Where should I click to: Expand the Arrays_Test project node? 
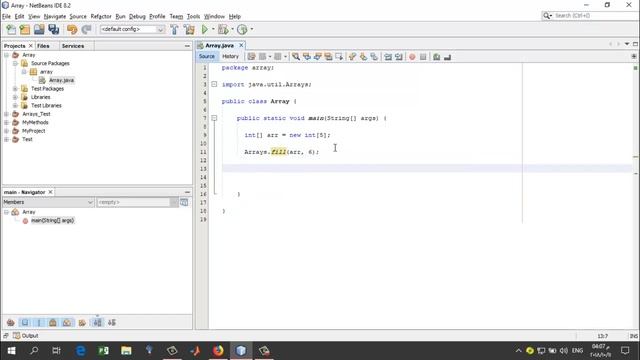click(7, 114)
